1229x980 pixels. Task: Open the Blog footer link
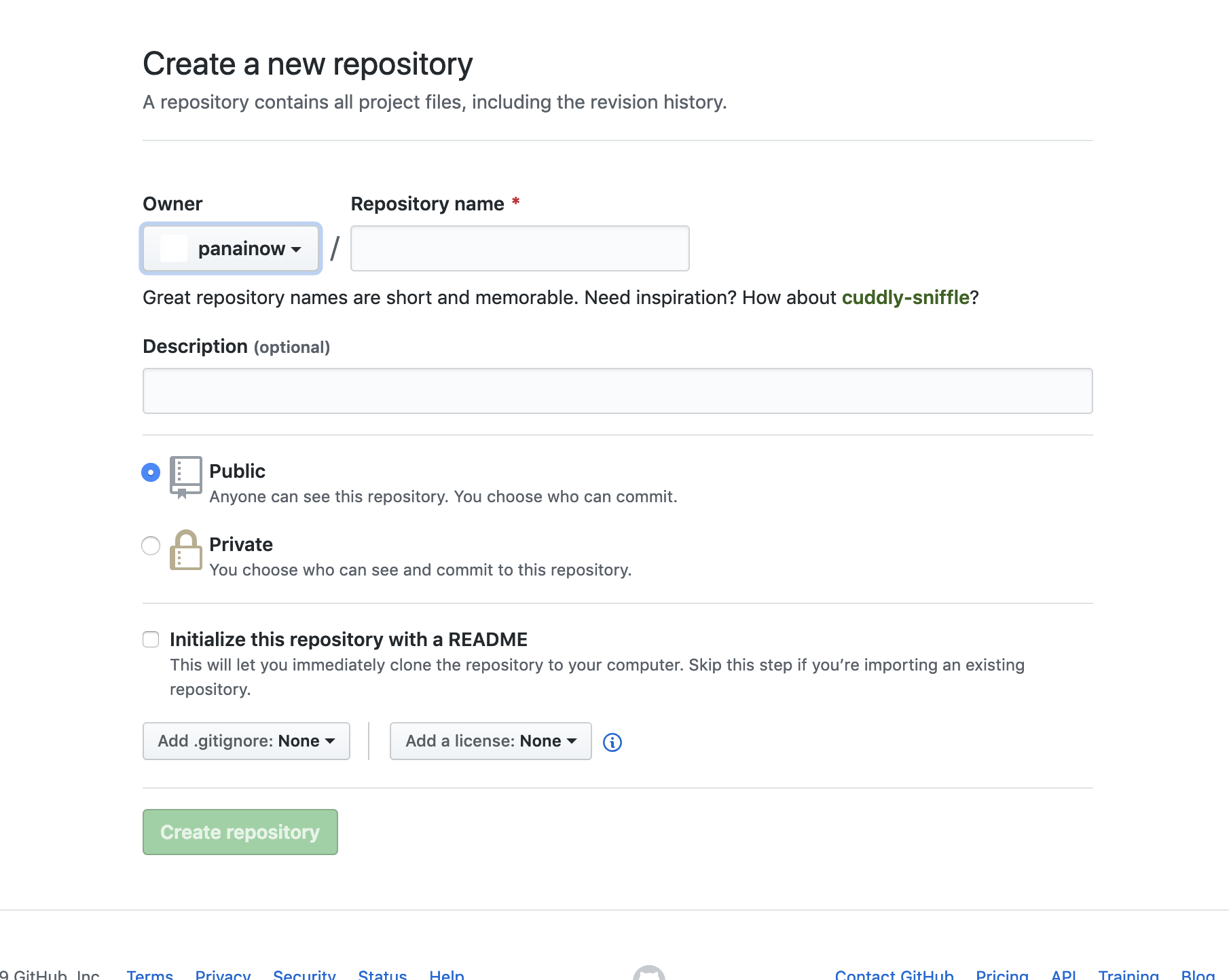1198,975
